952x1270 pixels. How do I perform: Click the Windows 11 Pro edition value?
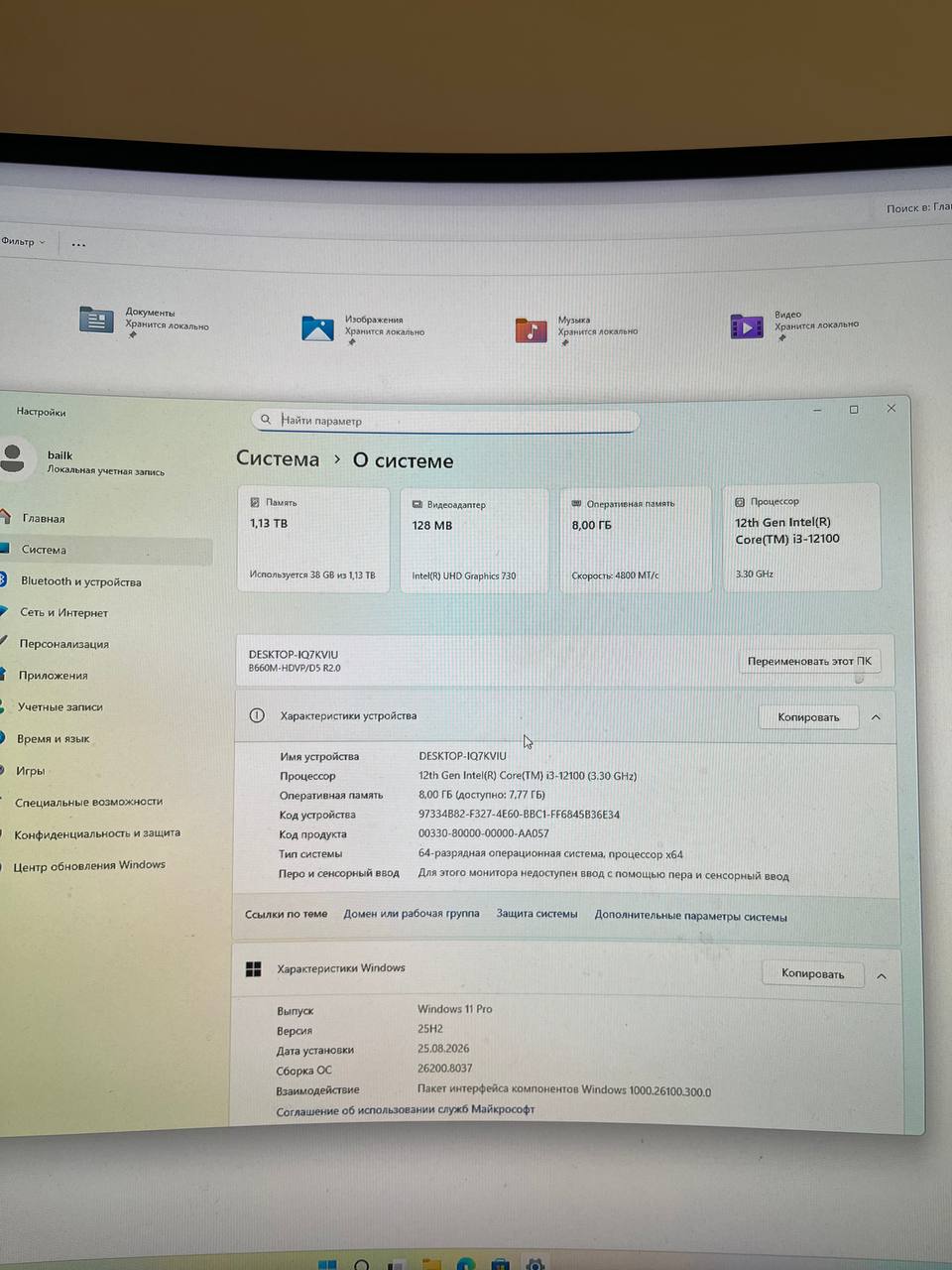point(454,1009)
